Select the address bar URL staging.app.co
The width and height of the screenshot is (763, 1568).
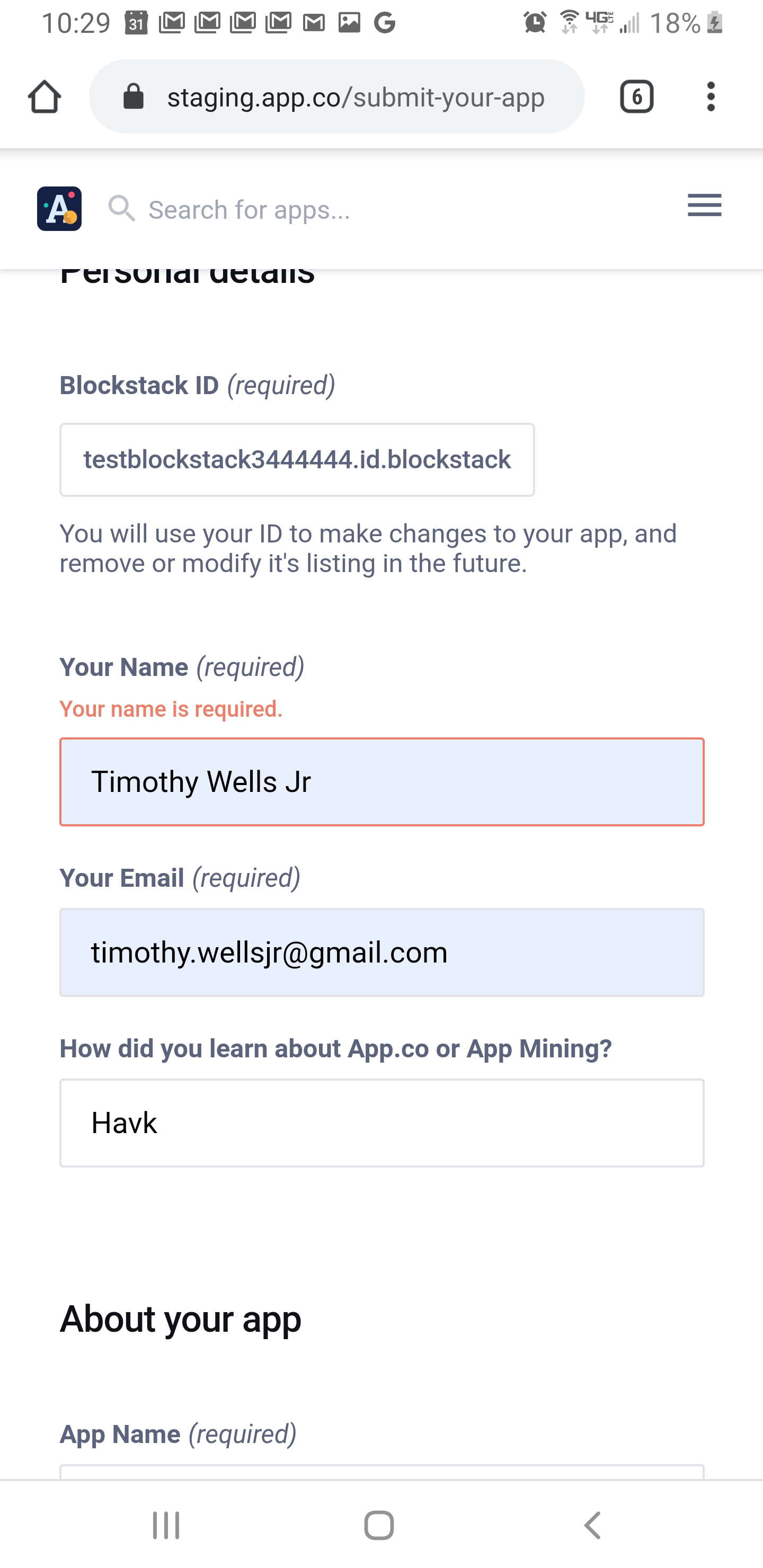click(356, 96)
